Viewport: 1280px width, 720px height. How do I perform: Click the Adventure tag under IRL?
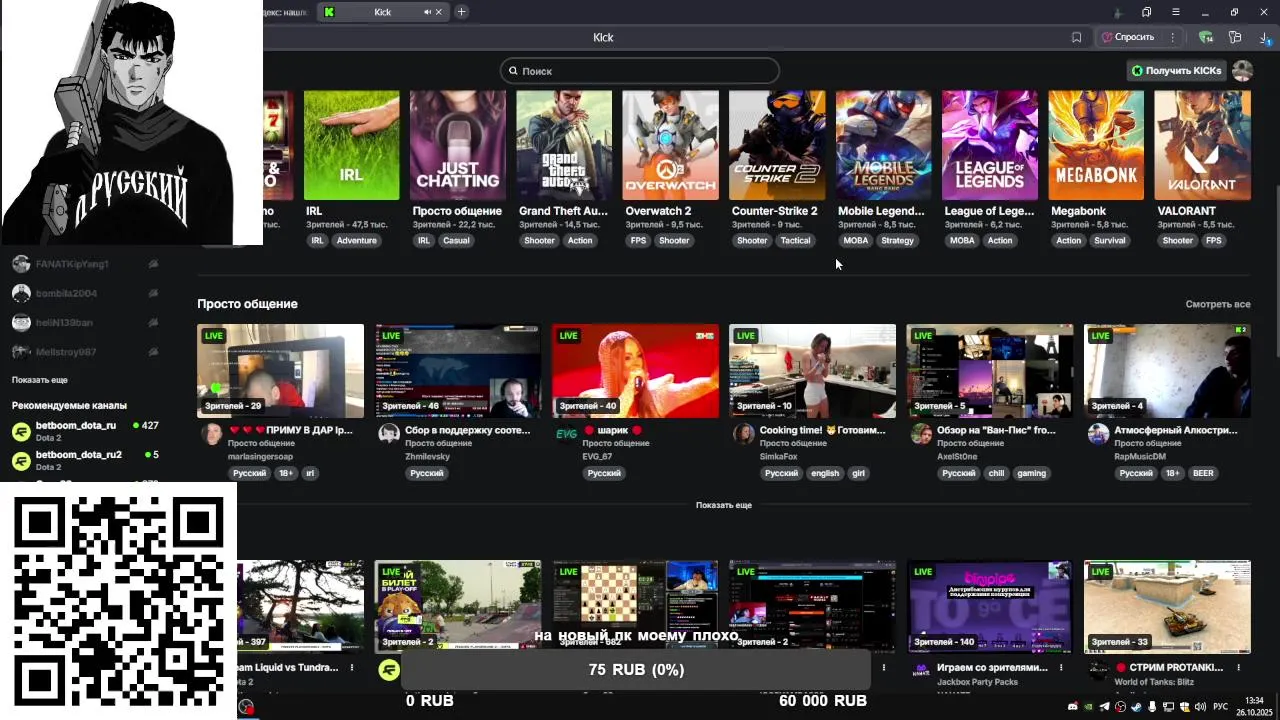pyautogui.click(x=356, y=240)
